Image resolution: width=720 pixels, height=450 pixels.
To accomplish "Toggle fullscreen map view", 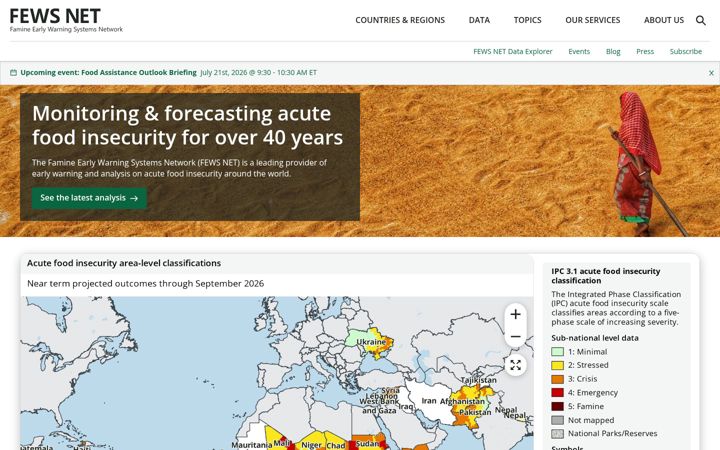I will [515, 365].
